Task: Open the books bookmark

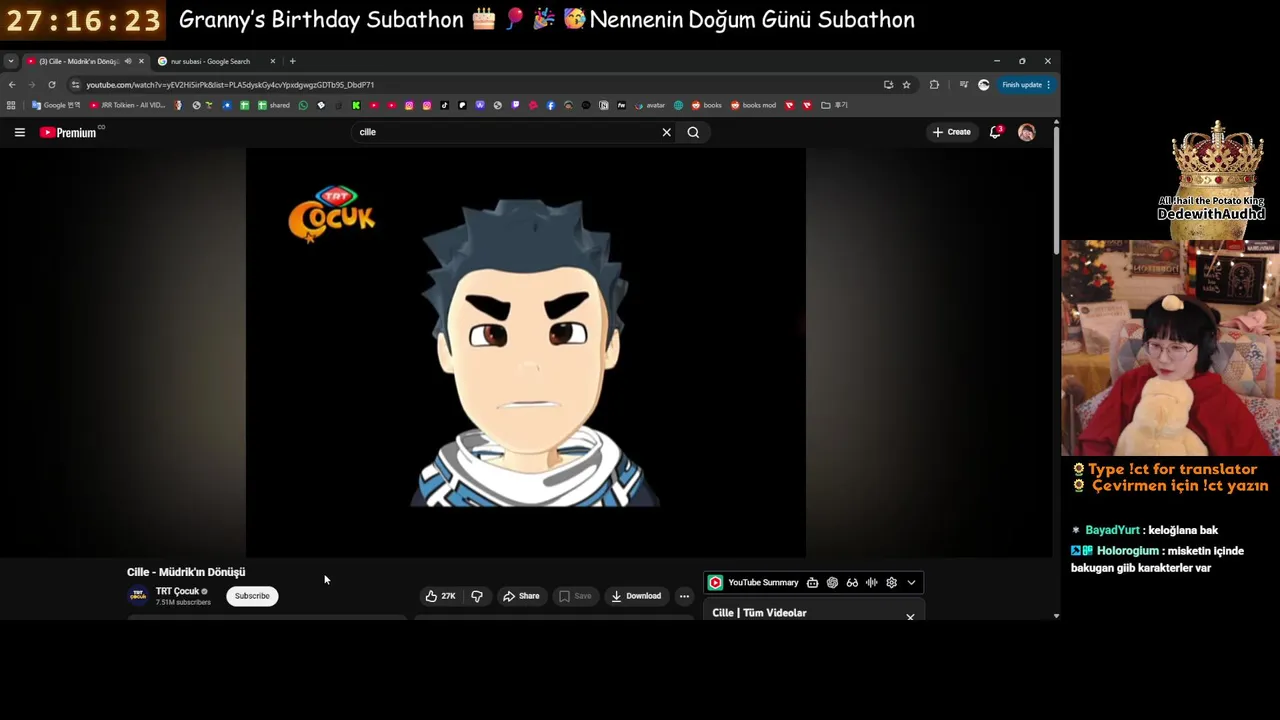Action: [707, 105]
